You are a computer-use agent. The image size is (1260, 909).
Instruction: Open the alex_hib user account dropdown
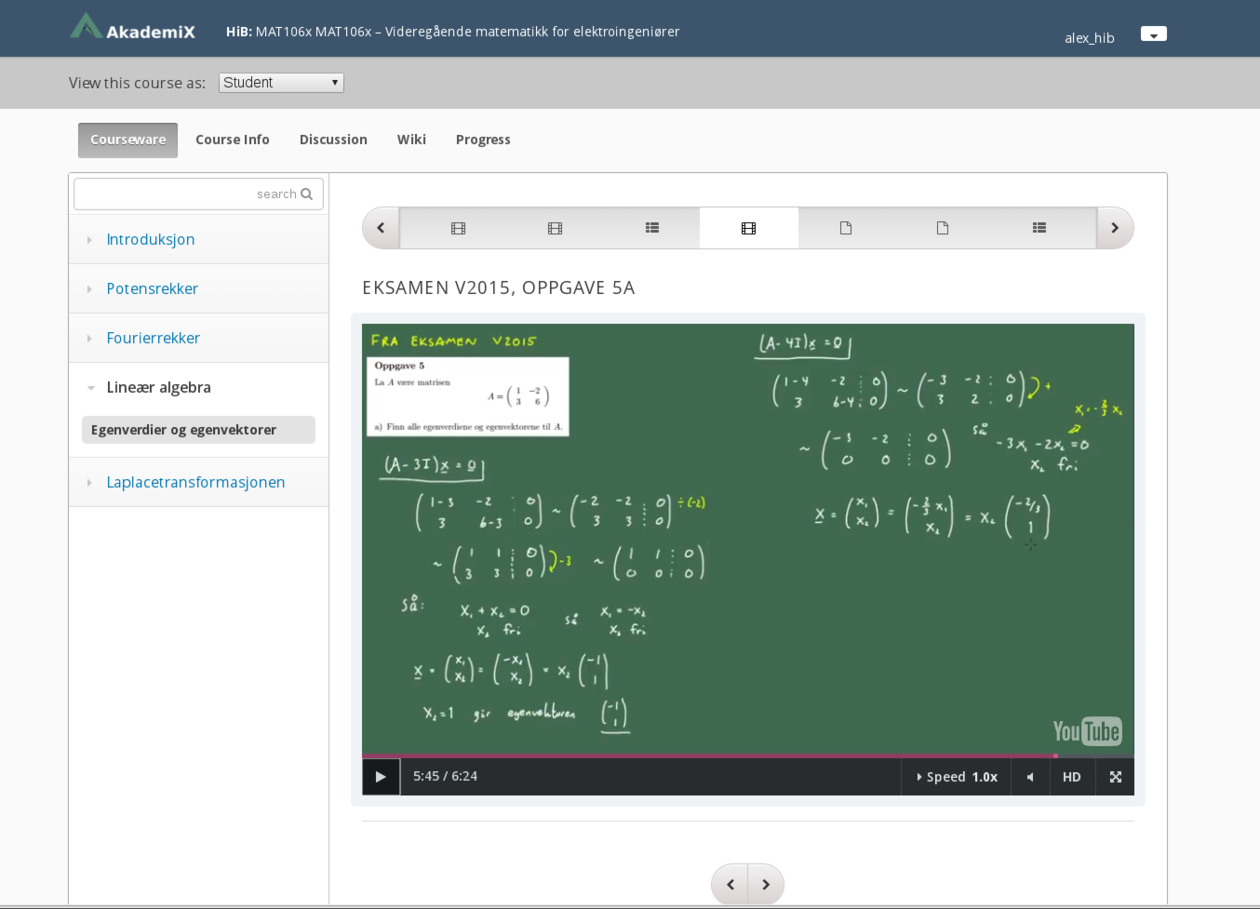tap(1153, 34)
